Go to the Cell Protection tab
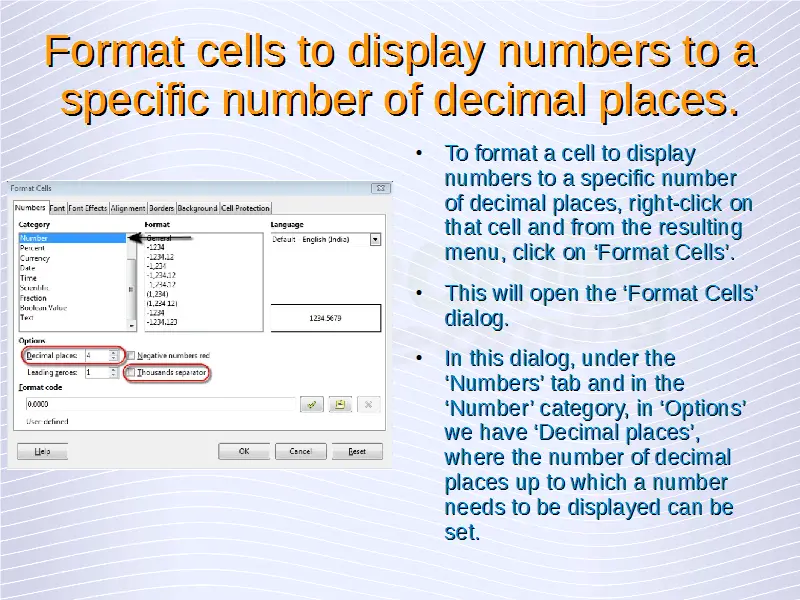The width and height of the screenshot is (800, 600). pyautogui.click(x=245, y=208)
